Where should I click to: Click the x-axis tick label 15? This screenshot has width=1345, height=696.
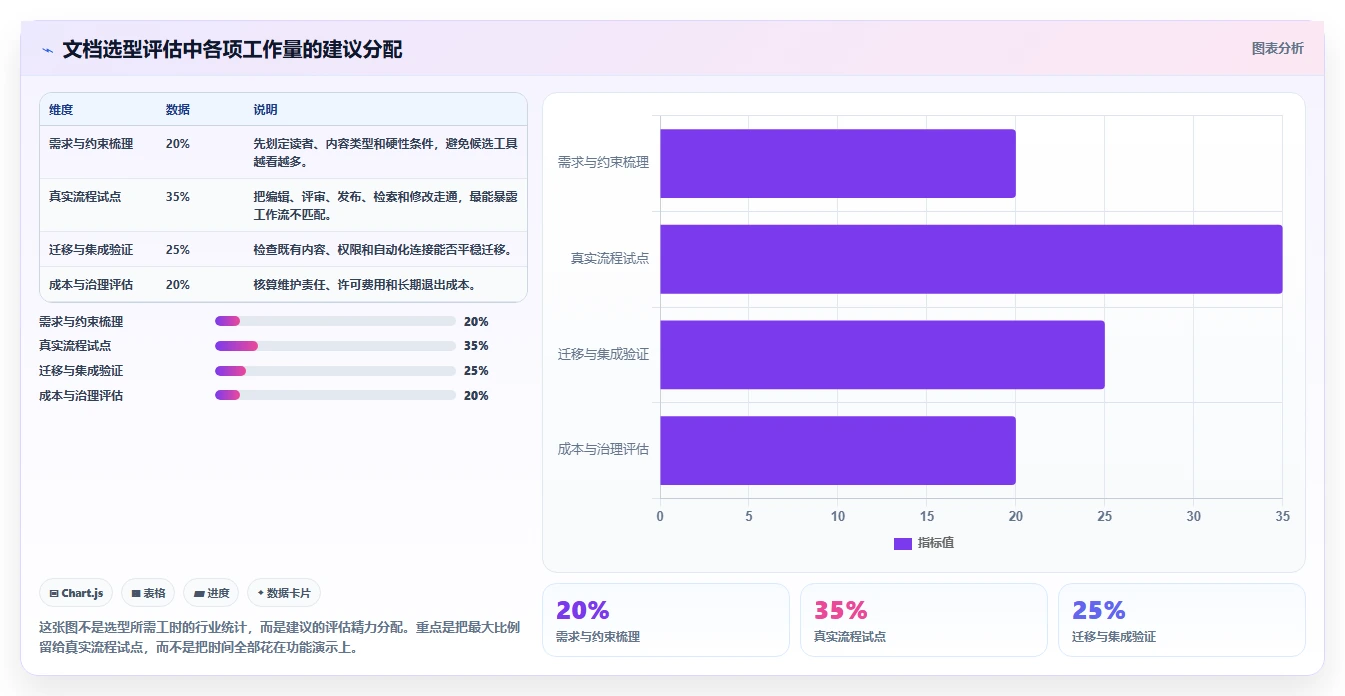(x=927, y=517)
